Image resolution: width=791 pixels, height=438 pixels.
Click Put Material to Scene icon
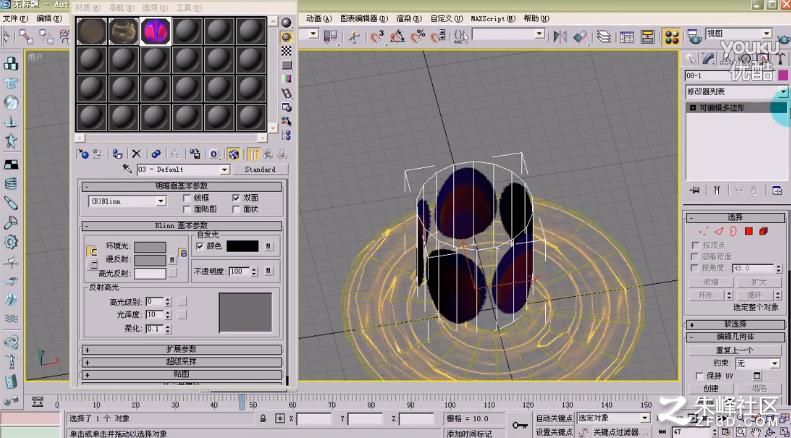(98, 154)
